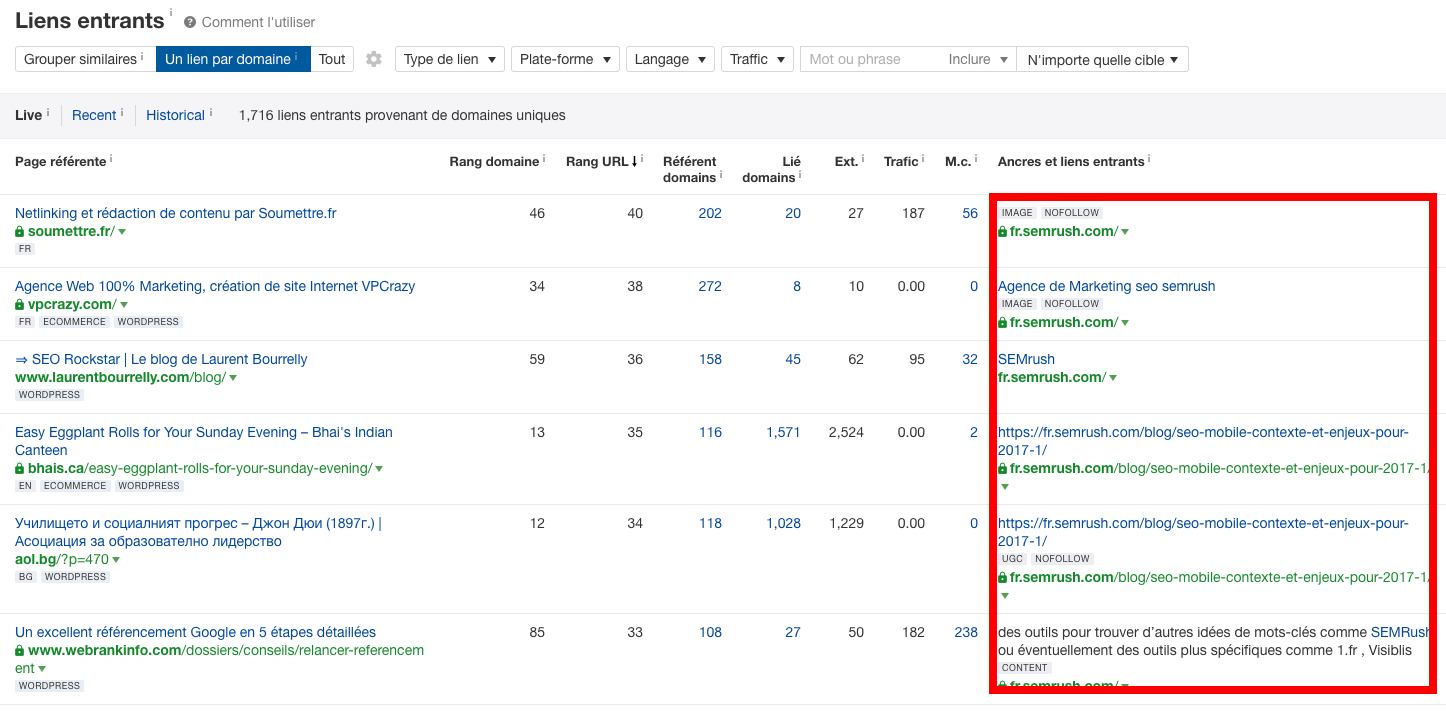Open the gear settings icon in the filter bar
Screen dimensions: 1446x711
(374, 59)
